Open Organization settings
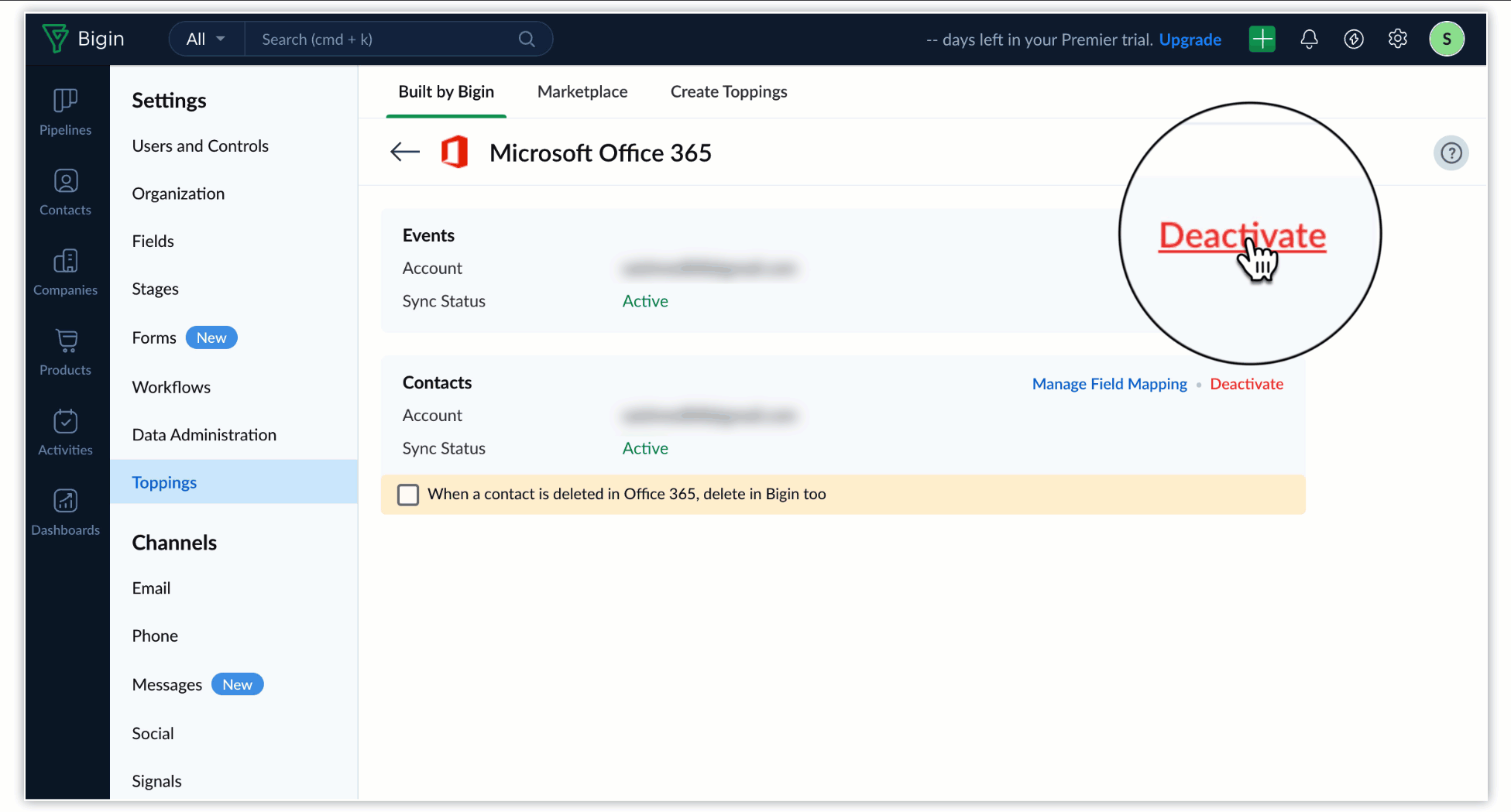1511x812 pixels. 178,194
